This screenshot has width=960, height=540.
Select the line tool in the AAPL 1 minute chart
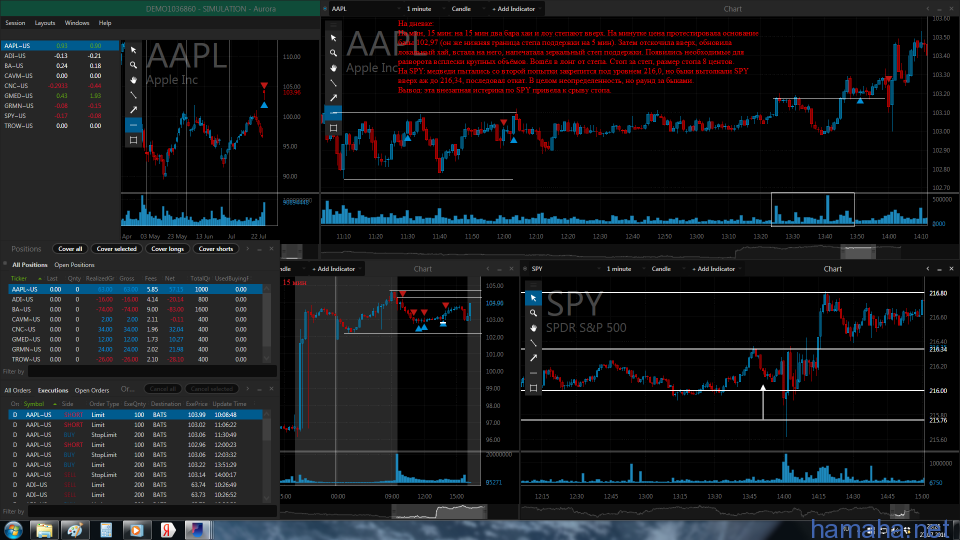click(333, 83)
